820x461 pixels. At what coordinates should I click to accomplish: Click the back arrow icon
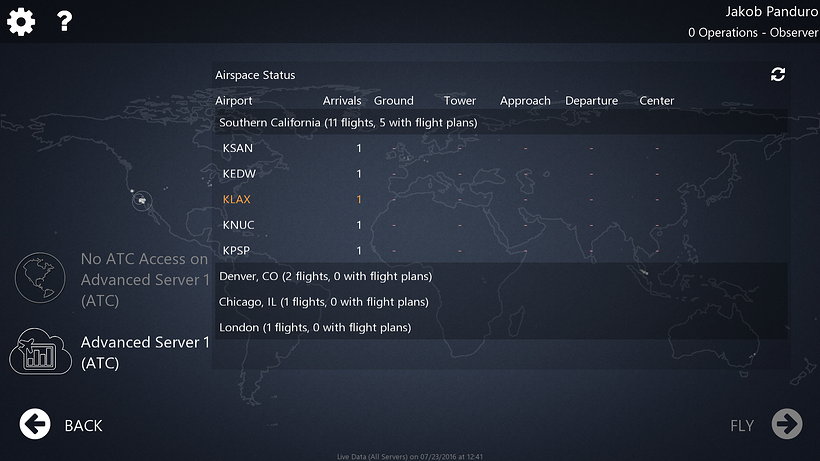35,423
